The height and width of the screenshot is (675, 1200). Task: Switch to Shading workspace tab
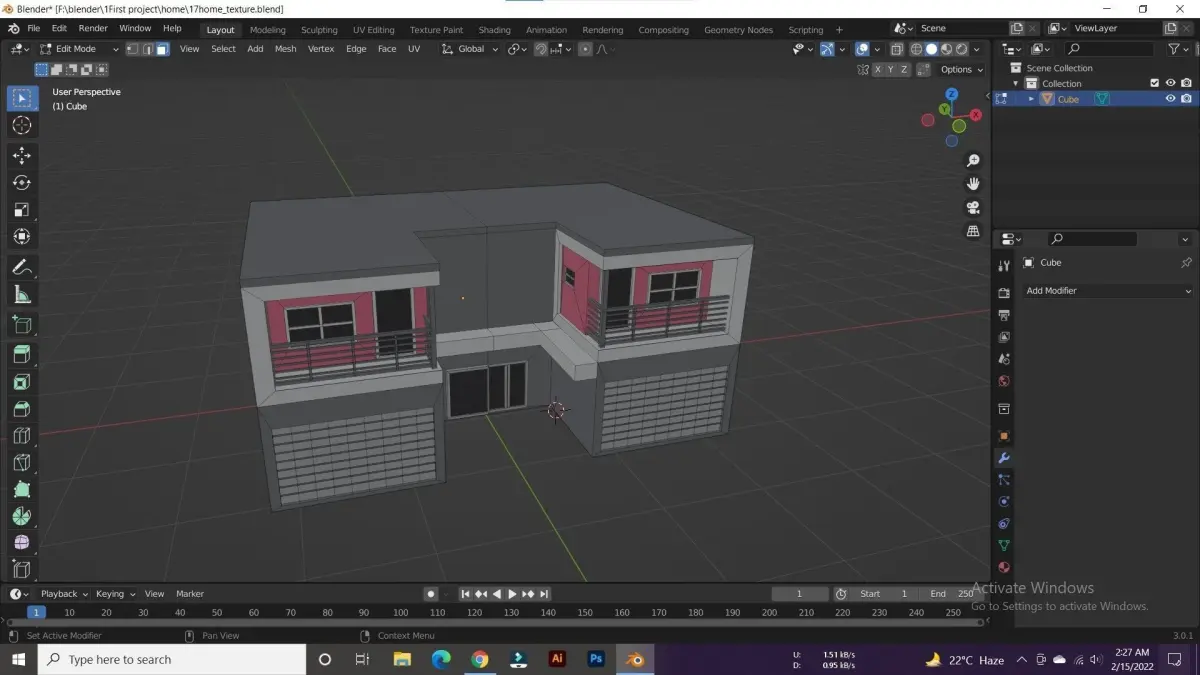pos(494,30)
